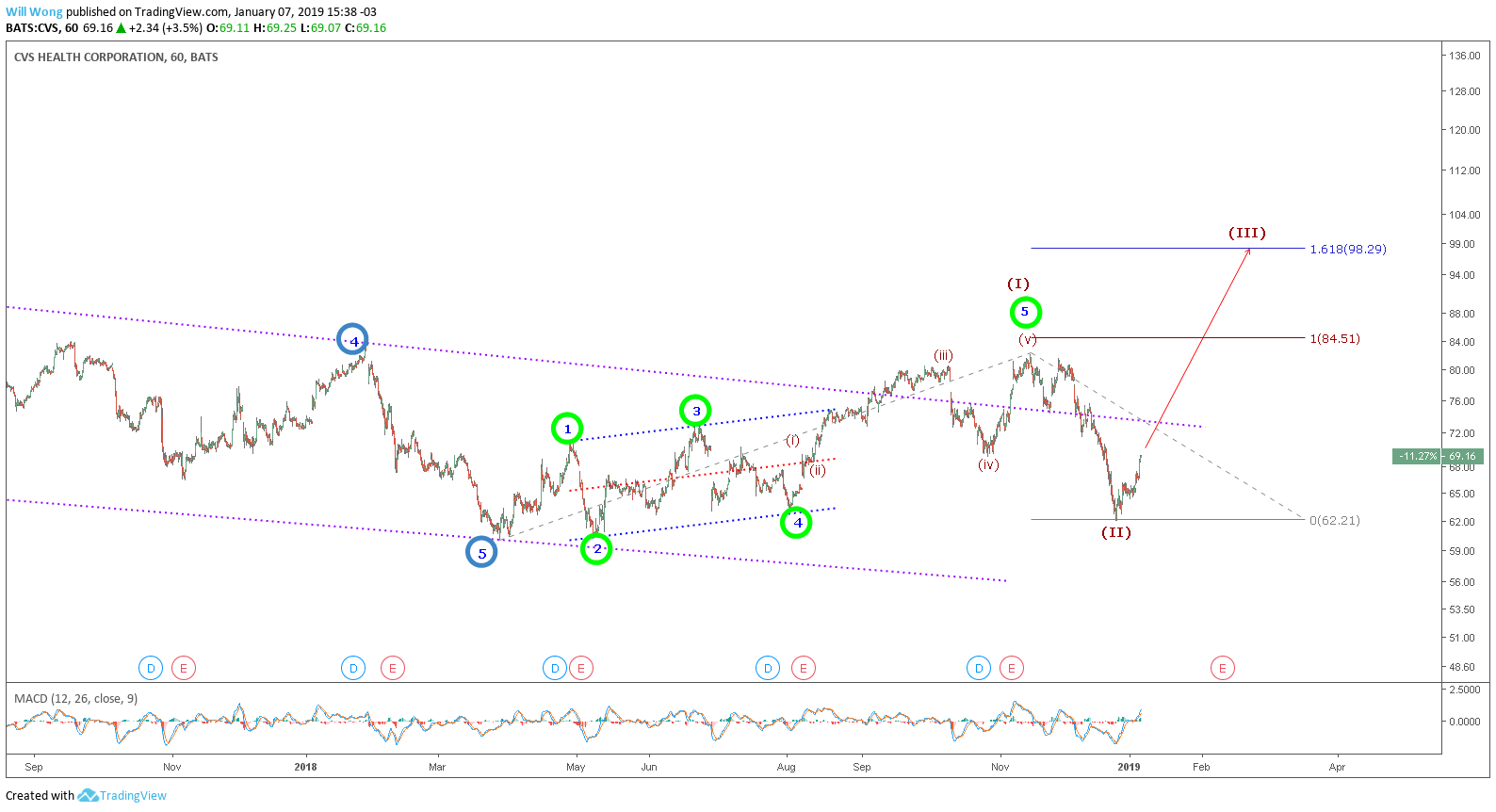Select the (v) subwave label
The height and width of the screenshot is (812, 1496).
(x=1027, y=339)
